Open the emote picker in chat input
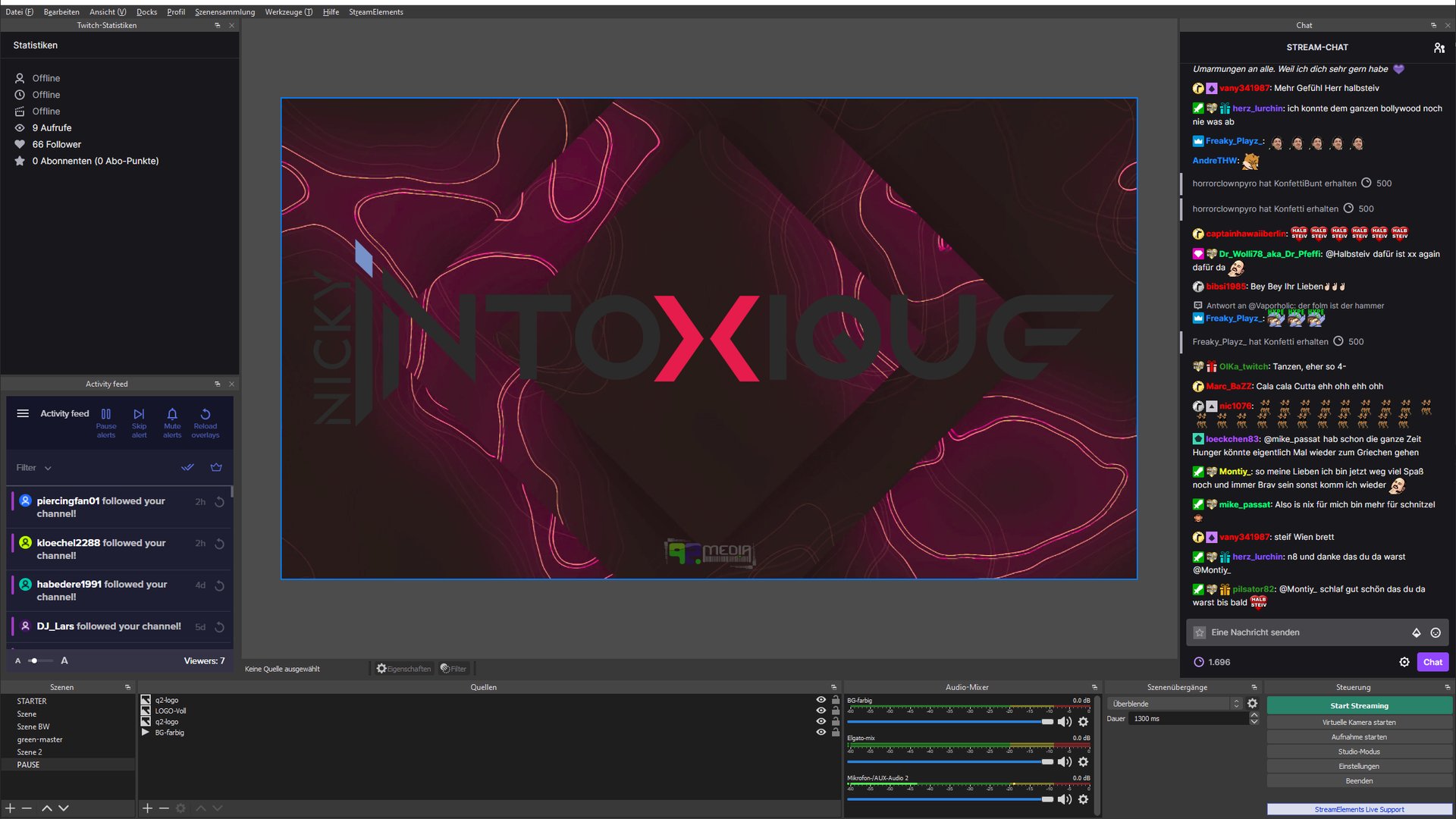Screen dimensions: 1456x819 (x=1436, y=632)
